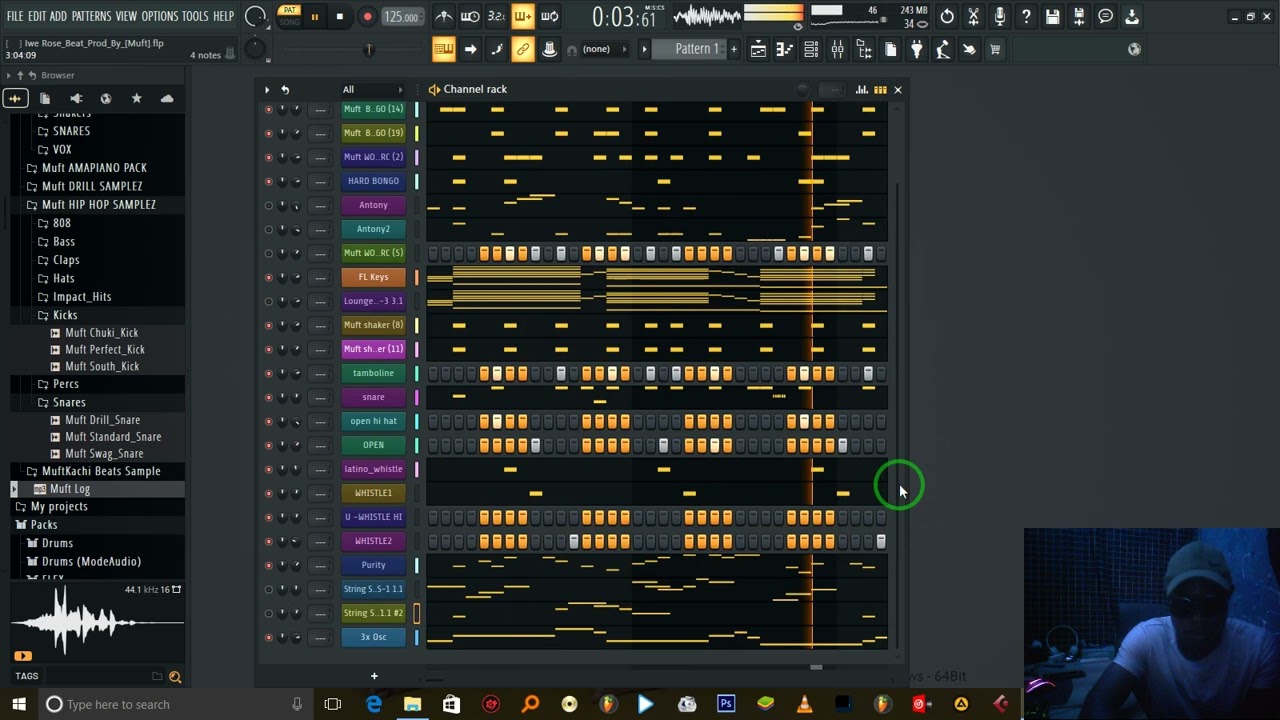The image size is (1280, 720).
Task: Pause playback with the pause button
Action: (x=314, y=17)
